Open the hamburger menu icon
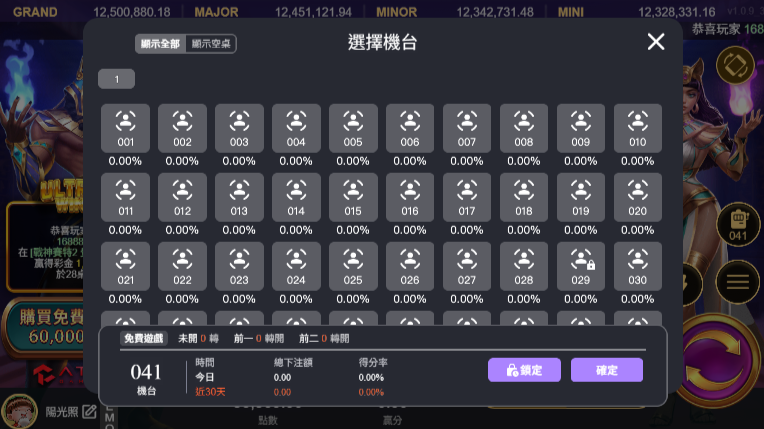 pos(738,282)
